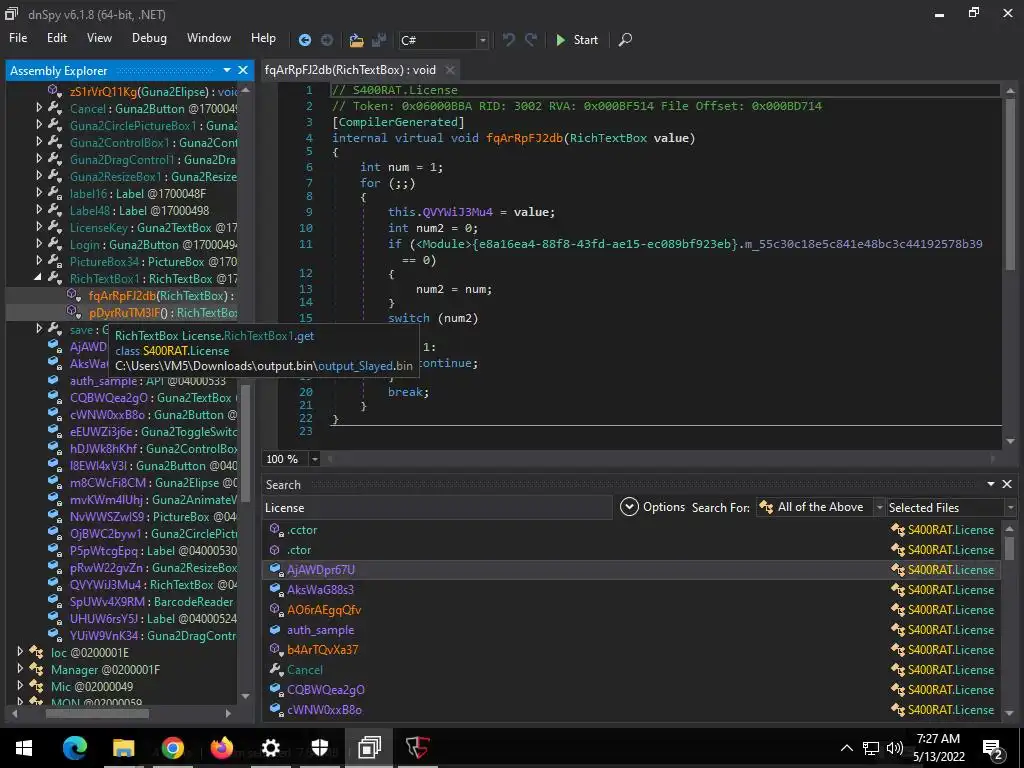
Task: Open Windows Security shield on taskbar
Action: [319, 748]
